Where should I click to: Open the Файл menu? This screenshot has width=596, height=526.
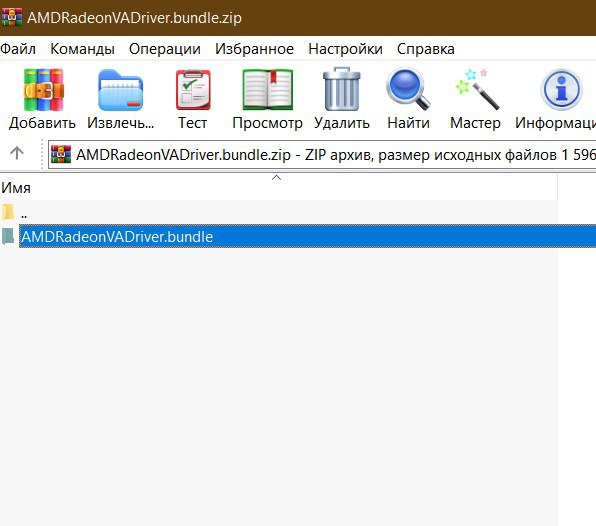pyautogui.click(x=18, y=49)
